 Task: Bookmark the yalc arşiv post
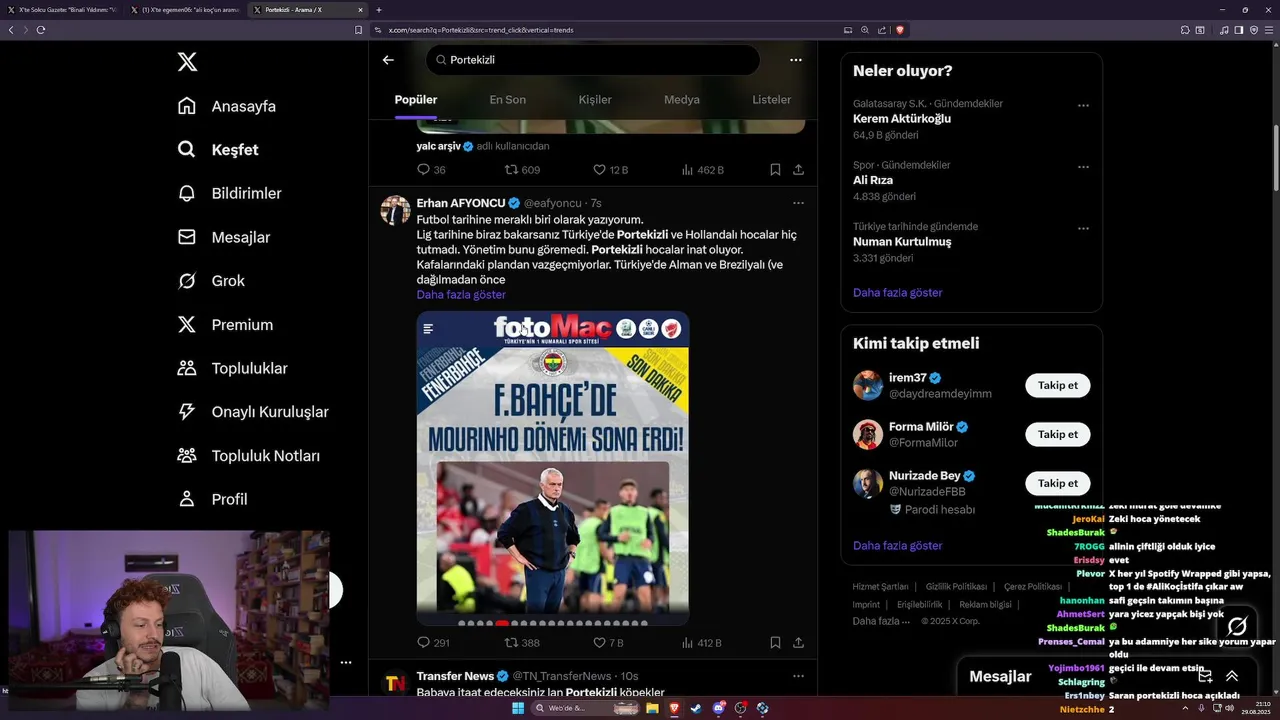(x=775, y=170)
